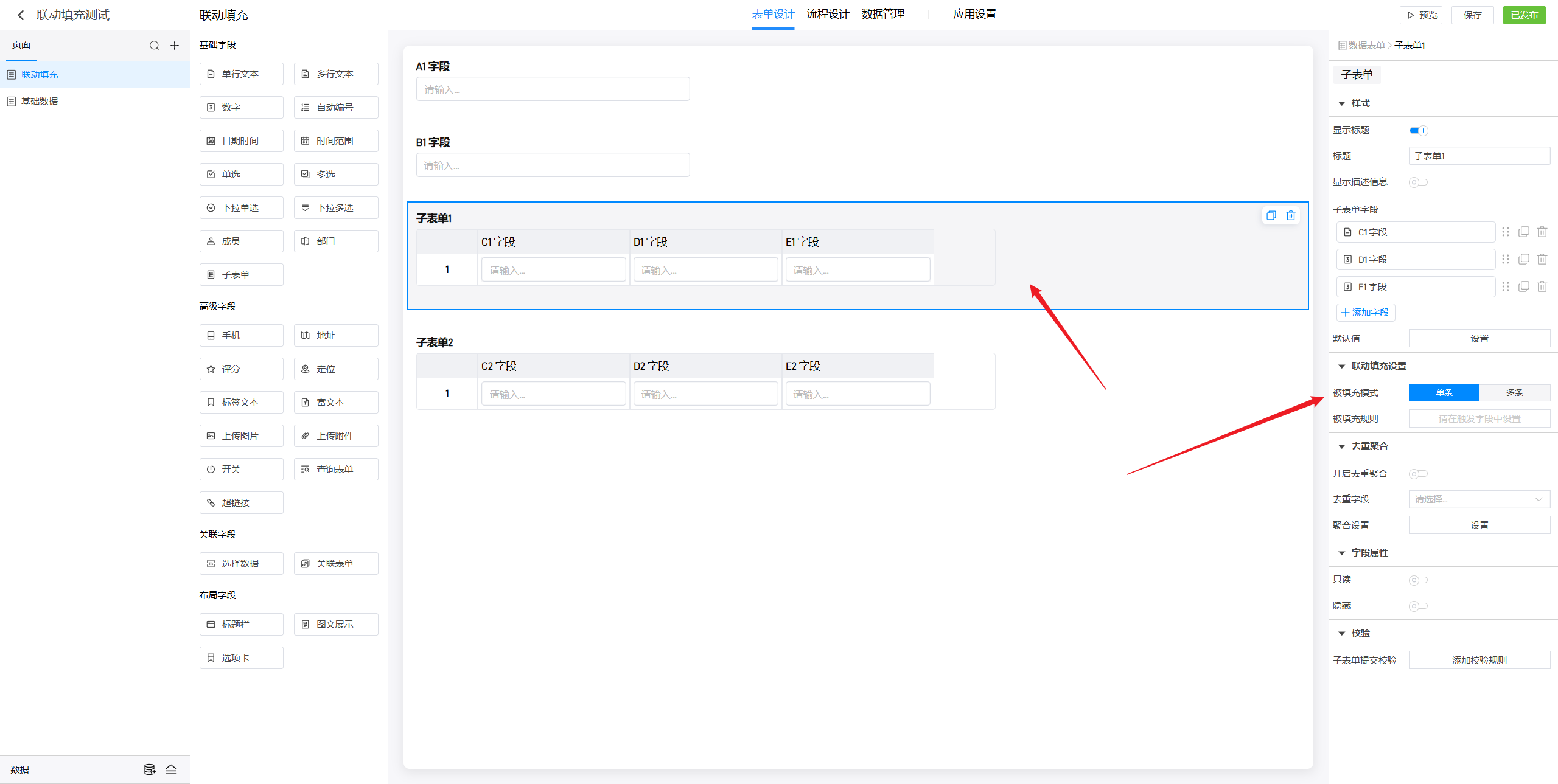
Task: Click the back arrow next to 联动填充测试
Action: point(21,15)
